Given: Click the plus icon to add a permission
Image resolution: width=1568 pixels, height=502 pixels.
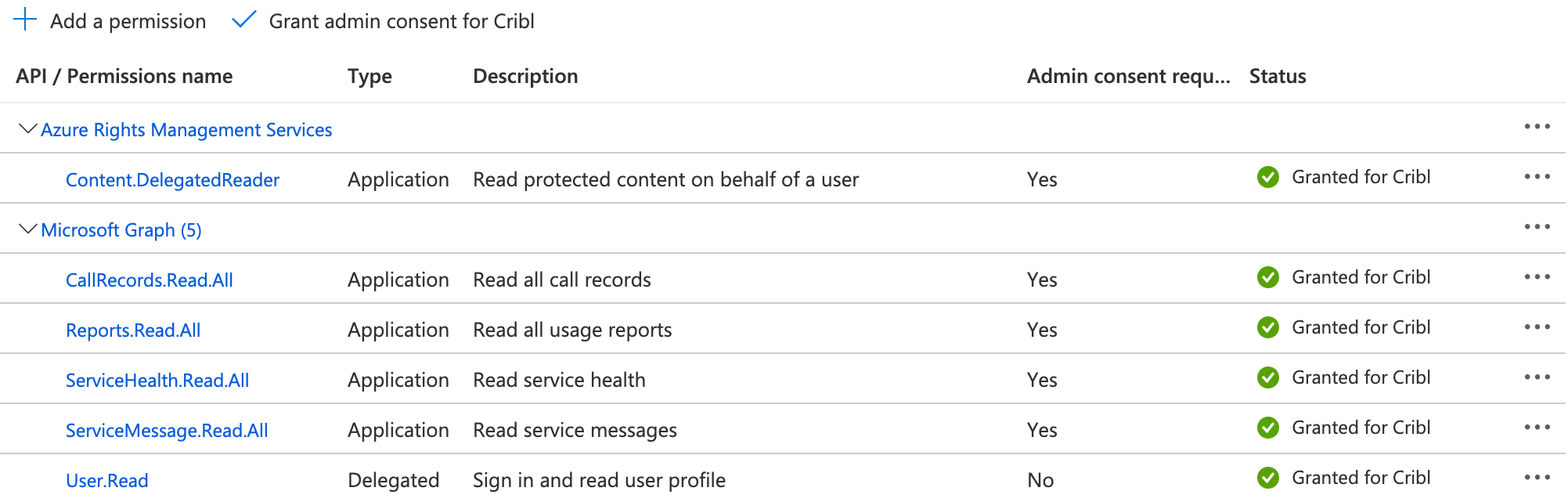Looking at the screenshot, I should 26,20.
